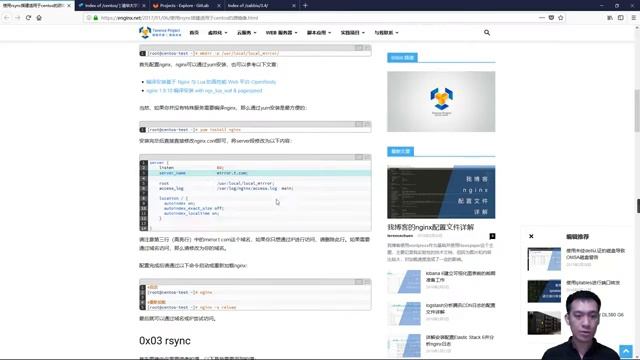Click second toolbar icon of nginx reload code block
Screen dimensions: 640x360
pos(367,282)
